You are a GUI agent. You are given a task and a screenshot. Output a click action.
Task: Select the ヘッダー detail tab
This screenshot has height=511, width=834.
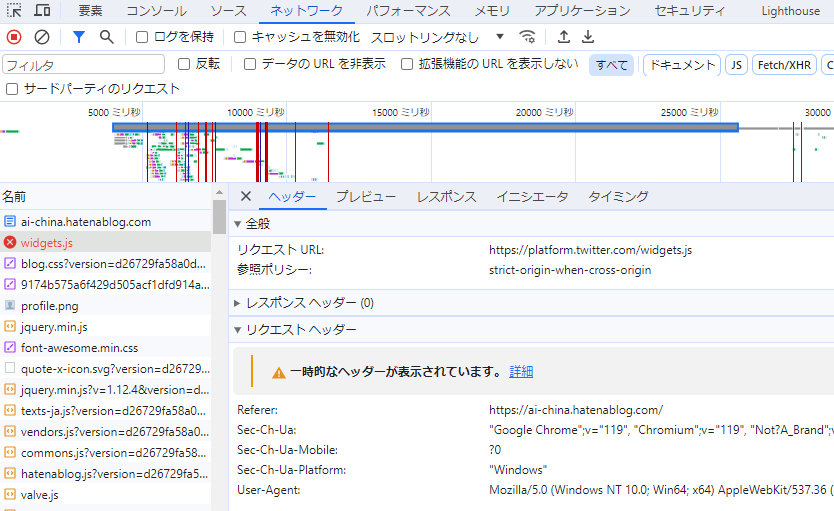click(x=292, y=197)
